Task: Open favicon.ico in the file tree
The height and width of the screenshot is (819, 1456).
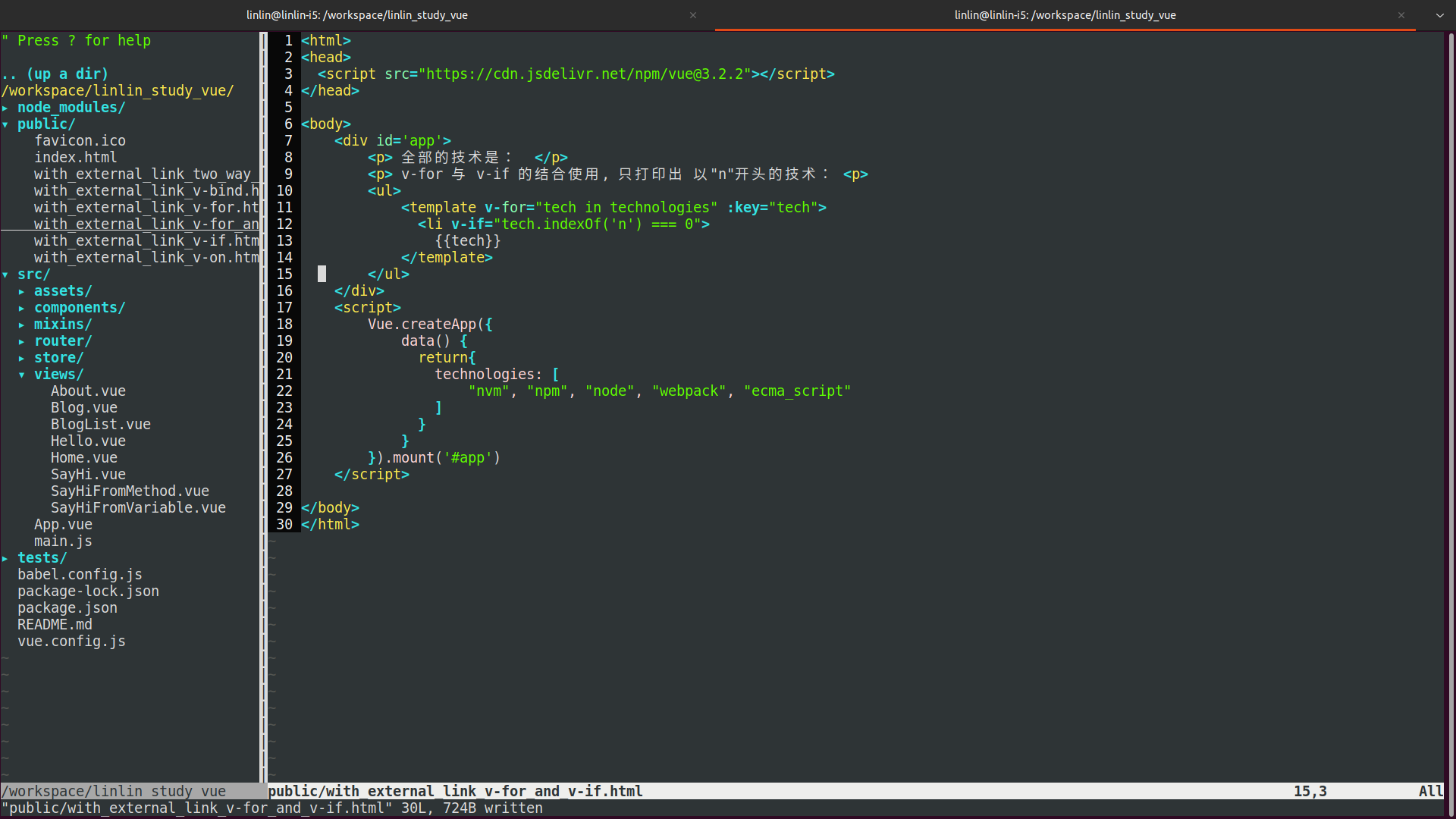Action: [x=80, y=141]
